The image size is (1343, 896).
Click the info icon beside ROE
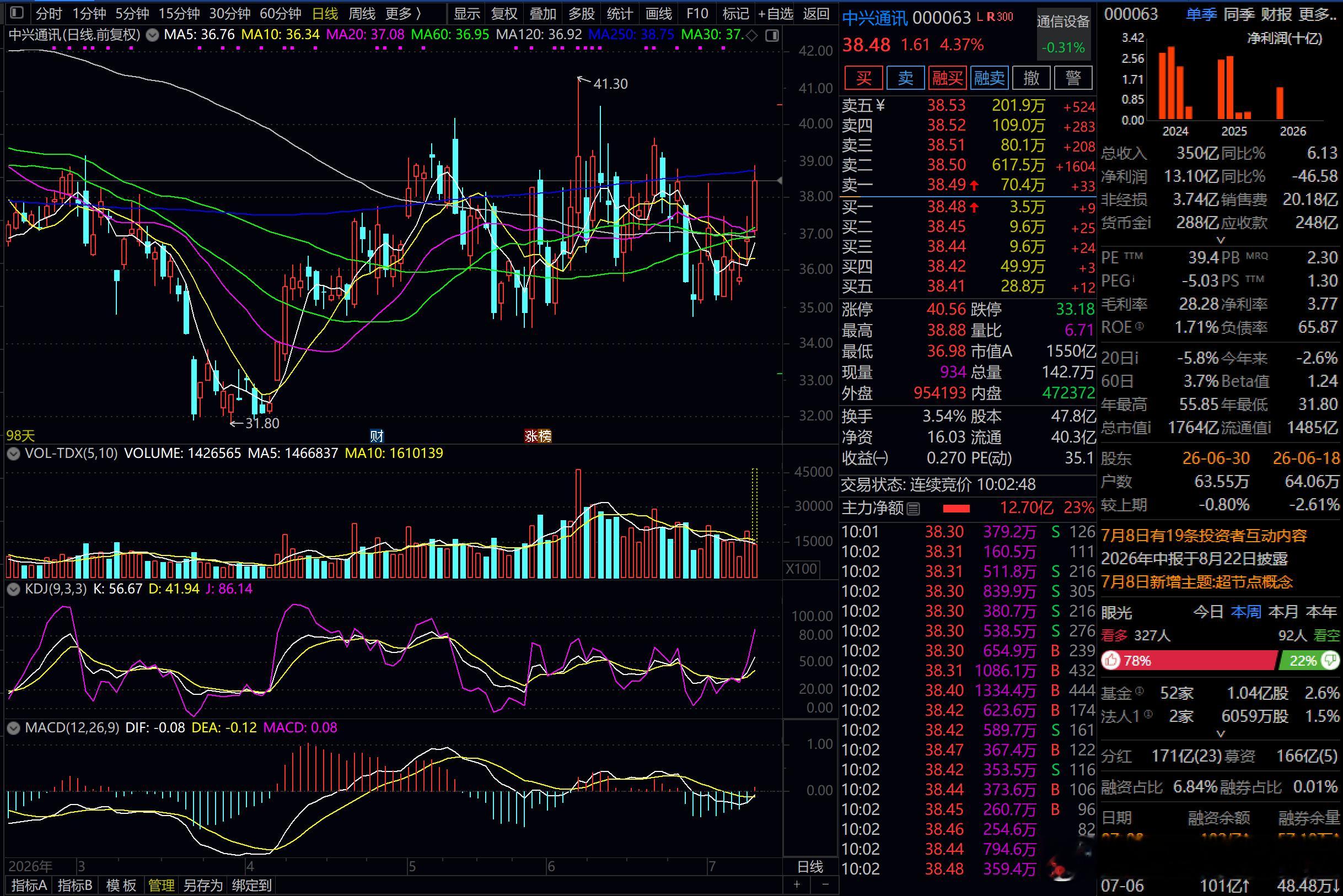point(1140,326)
